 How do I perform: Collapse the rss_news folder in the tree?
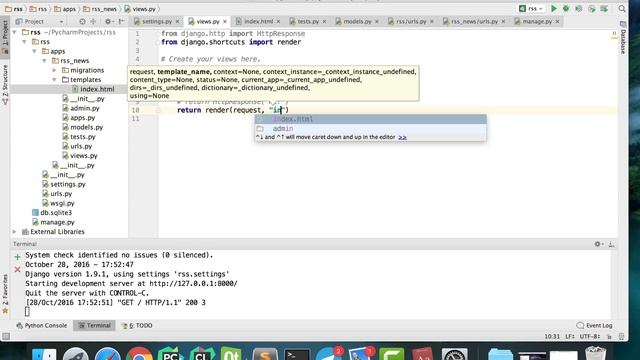(44, 60)
